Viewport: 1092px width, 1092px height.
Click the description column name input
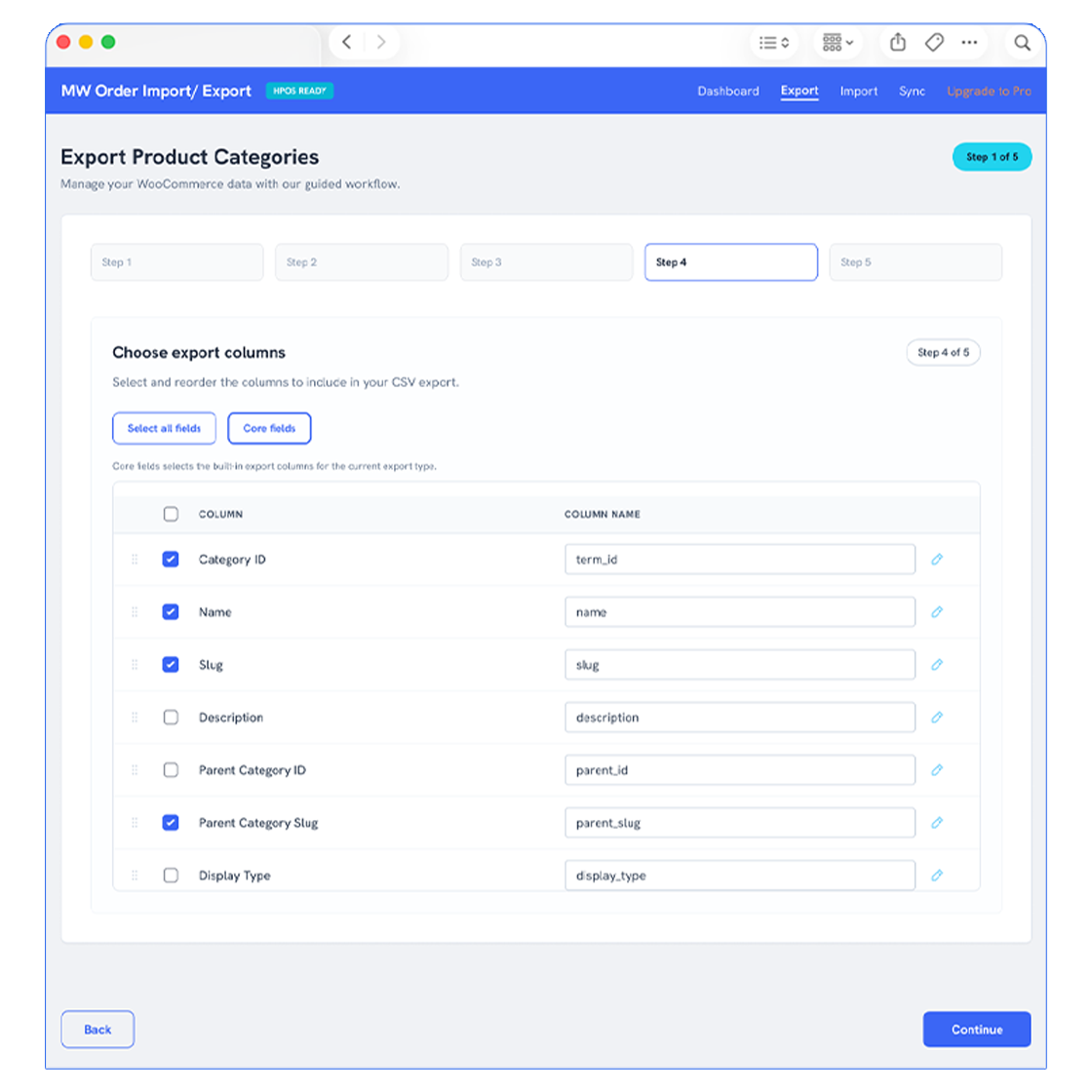[740, 718]
